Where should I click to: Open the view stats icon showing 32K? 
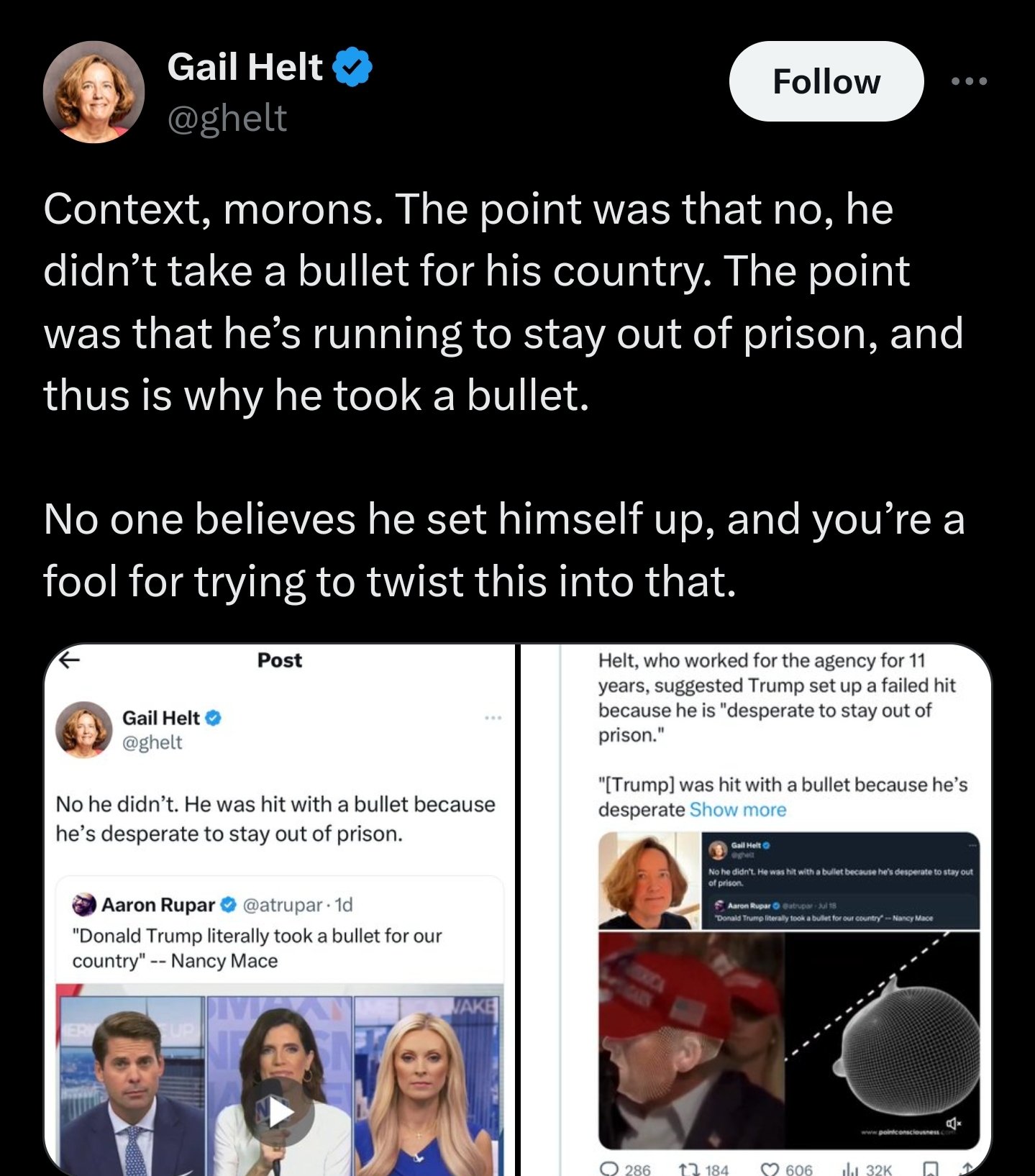tap(848, 1169)
